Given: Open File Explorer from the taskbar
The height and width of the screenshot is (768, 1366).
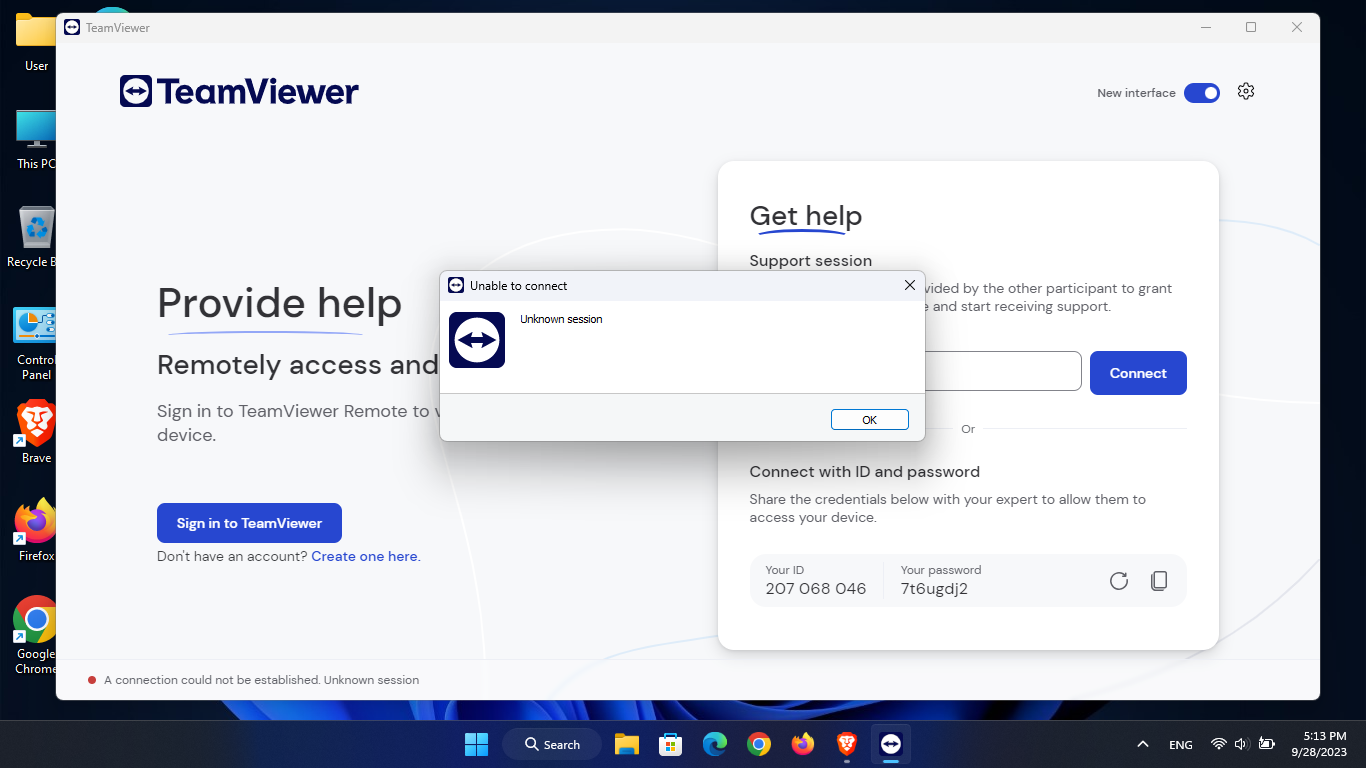Looking at the screenshot, I should click(626, 744).
